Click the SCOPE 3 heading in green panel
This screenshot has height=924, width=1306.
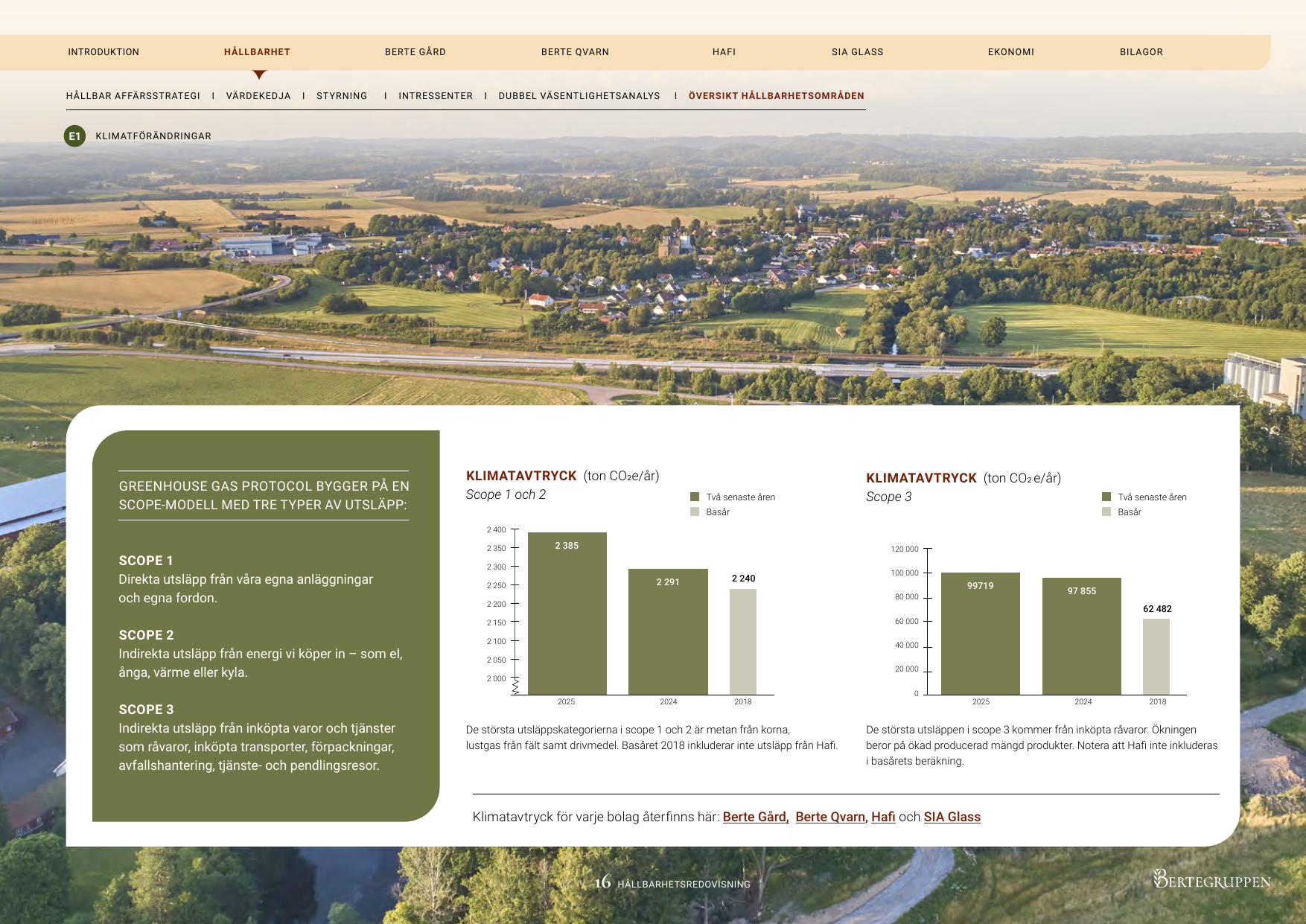pos(146,710)
